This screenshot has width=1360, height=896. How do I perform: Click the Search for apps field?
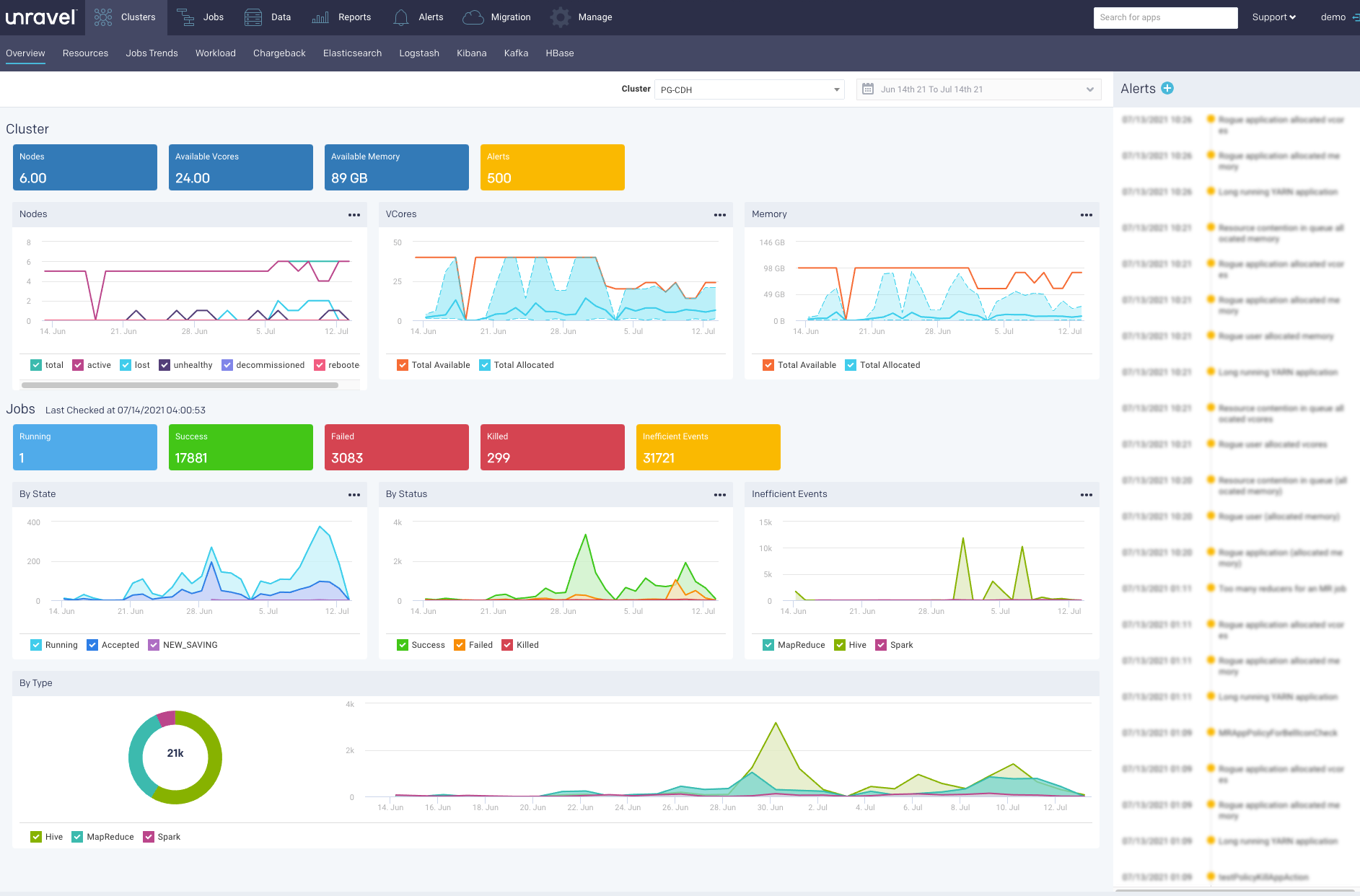[1165, 17]
